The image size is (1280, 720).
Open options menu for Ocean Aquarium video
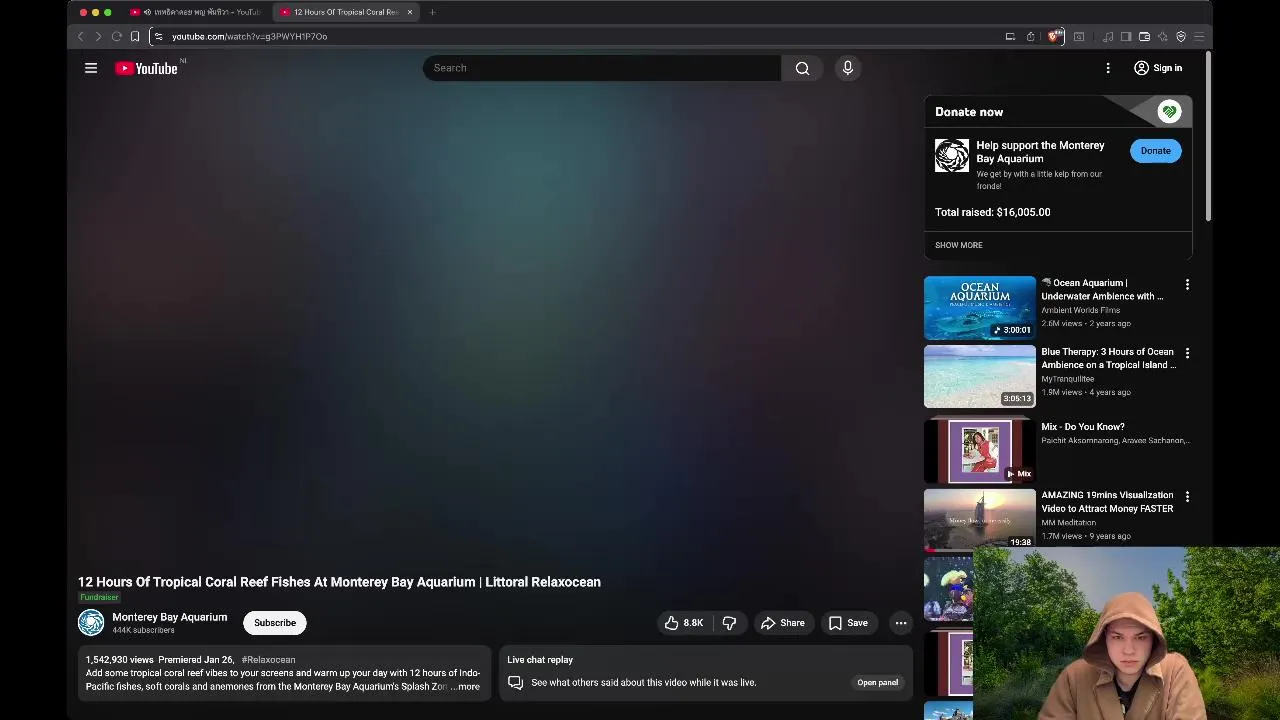click(x=1187, y=285)
